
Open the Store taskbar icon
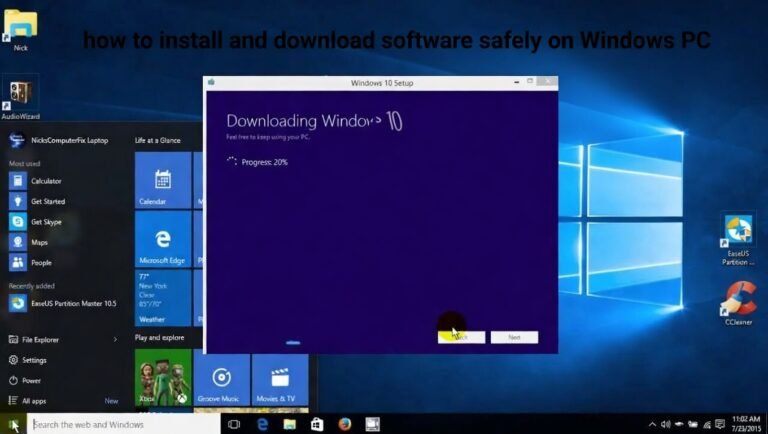[x=317, y=424]
